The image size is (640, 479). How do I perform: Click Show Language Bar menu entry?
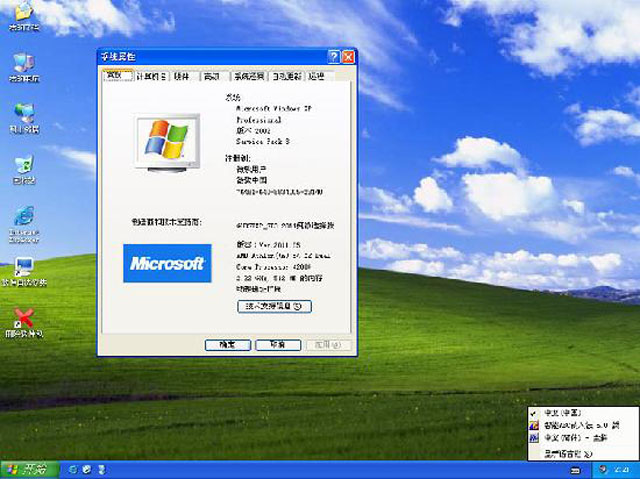pyautogui.click(x=582, y=453)
